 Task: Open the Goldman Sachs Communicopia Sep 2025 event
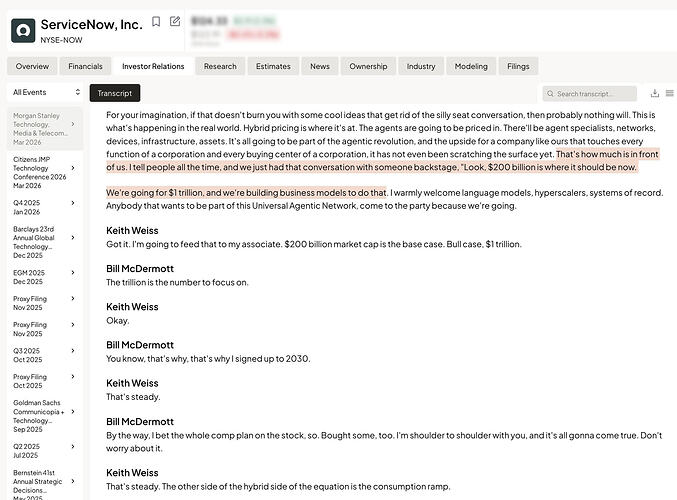45,416
